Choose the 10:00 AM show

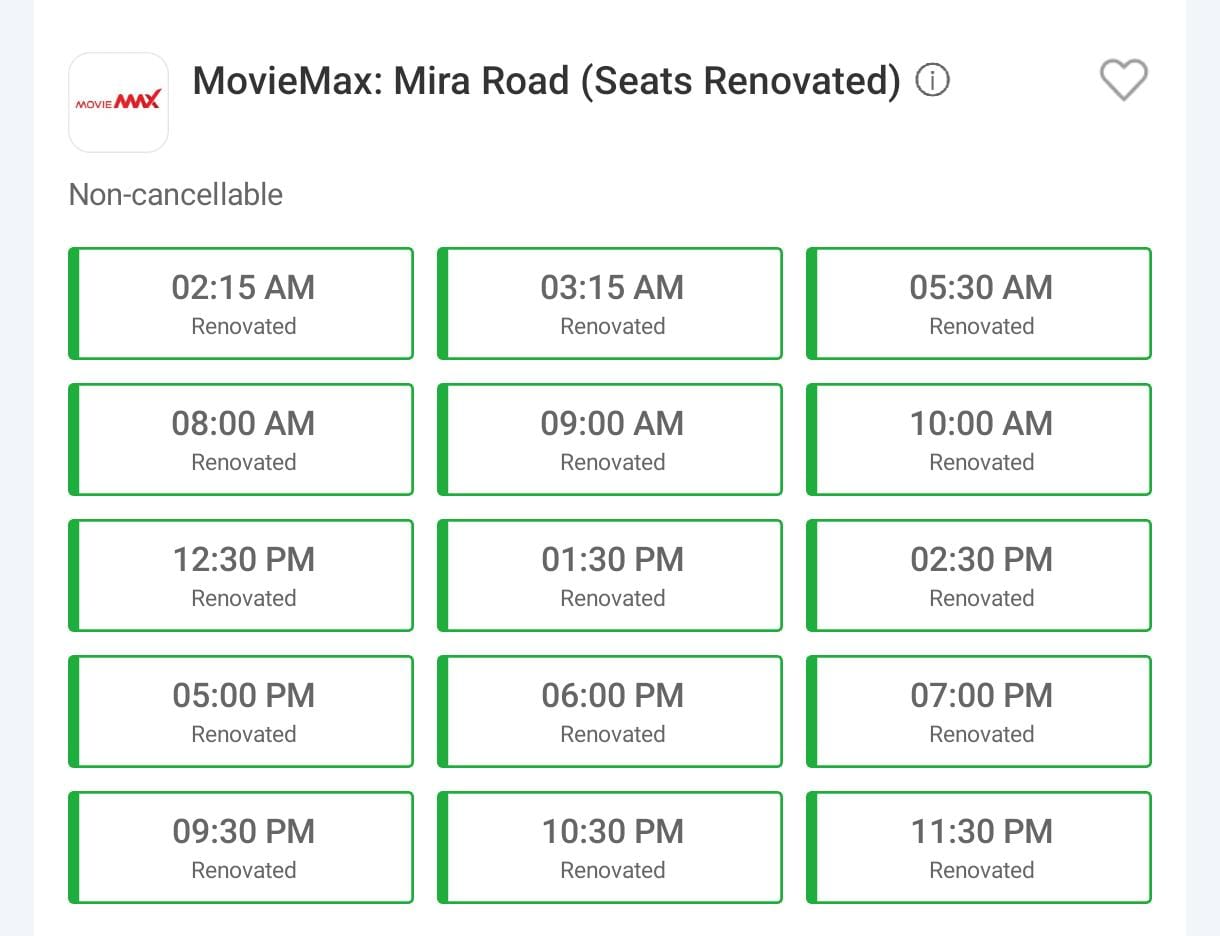coord(980,439)
